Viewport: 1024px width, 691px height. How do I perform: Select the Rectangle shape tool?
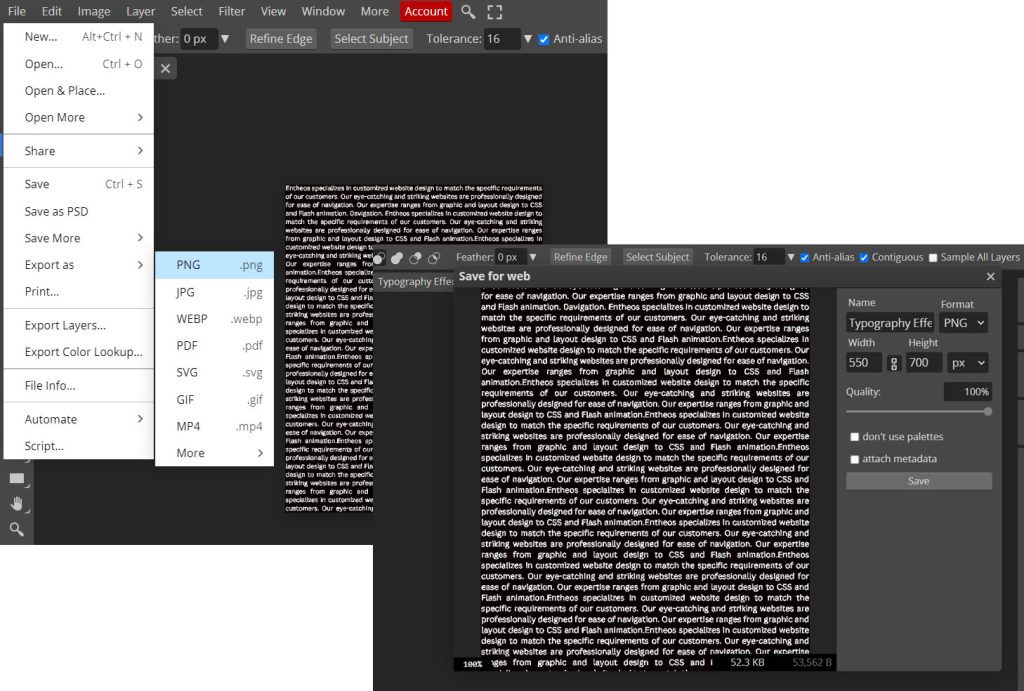pos(17,479)
